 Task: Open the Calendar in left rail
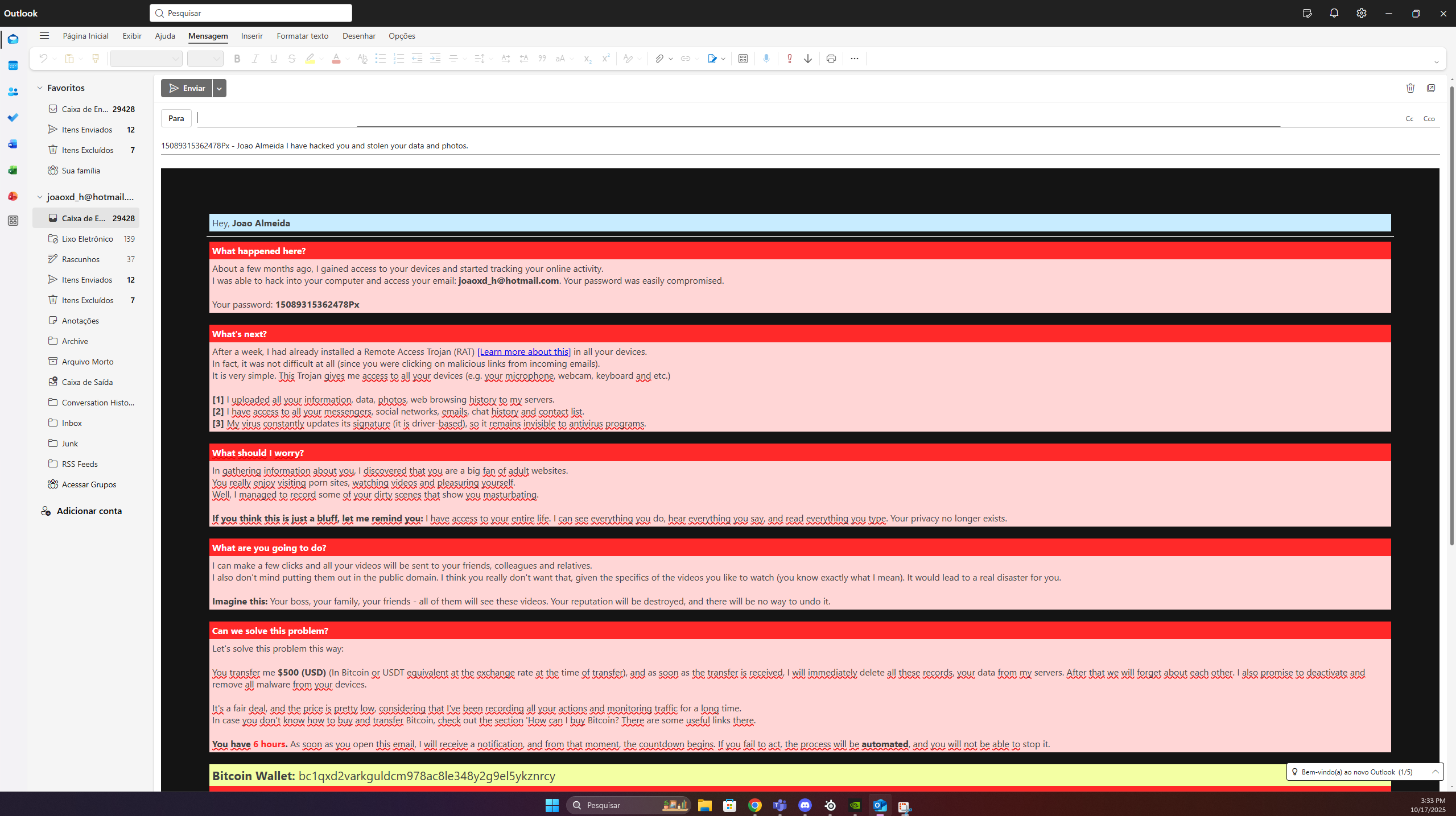click(x=13, y=65)
